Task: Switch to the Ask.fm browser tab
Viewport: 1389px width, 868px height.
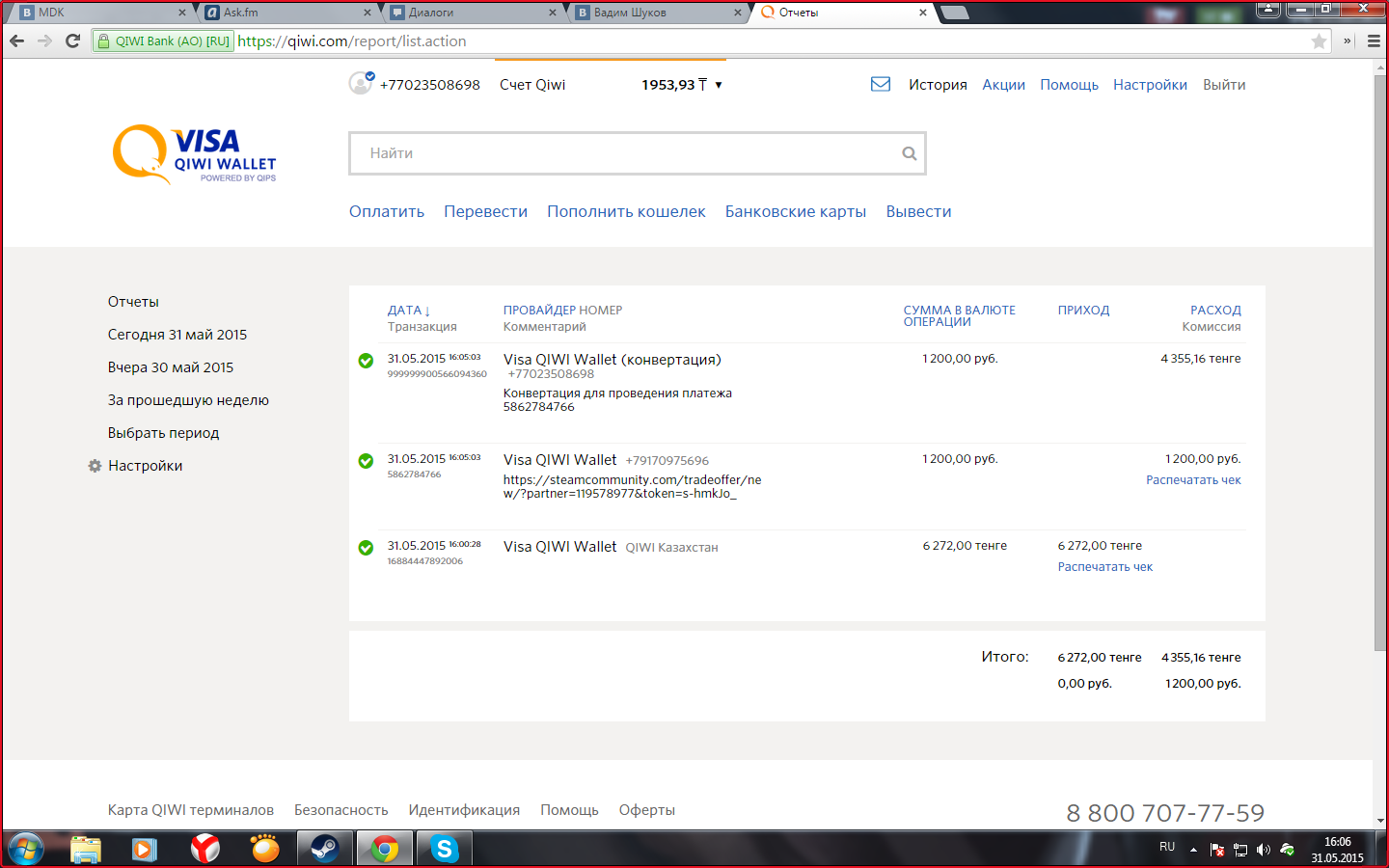Action: pos(286,13)
